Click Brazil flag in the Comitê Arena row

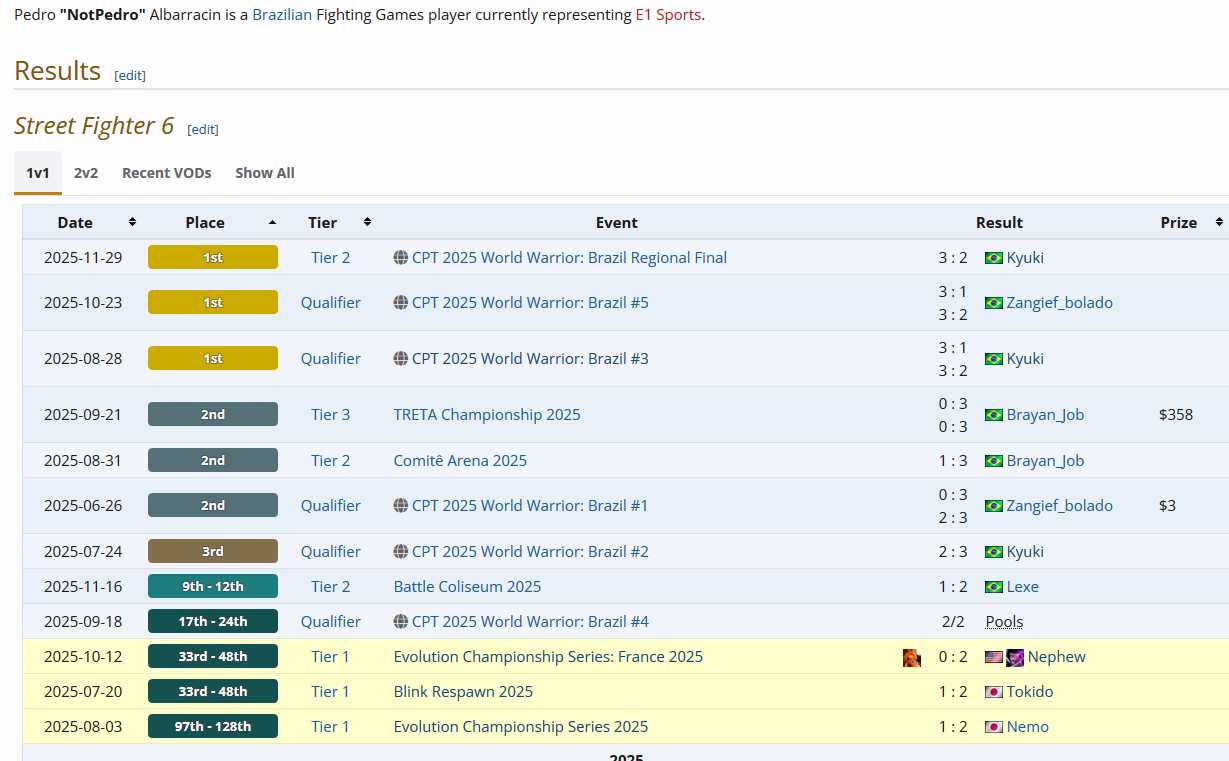point(994,461)
